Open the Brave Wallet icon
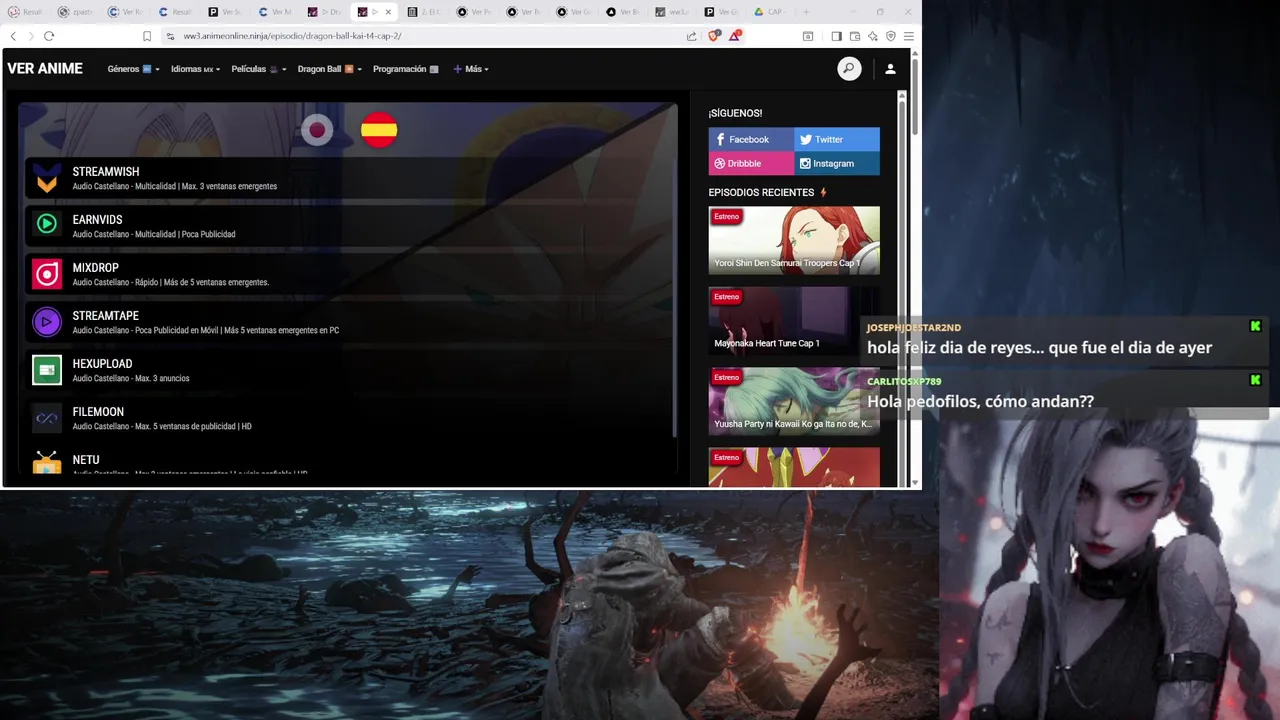 tap(855, 36)
